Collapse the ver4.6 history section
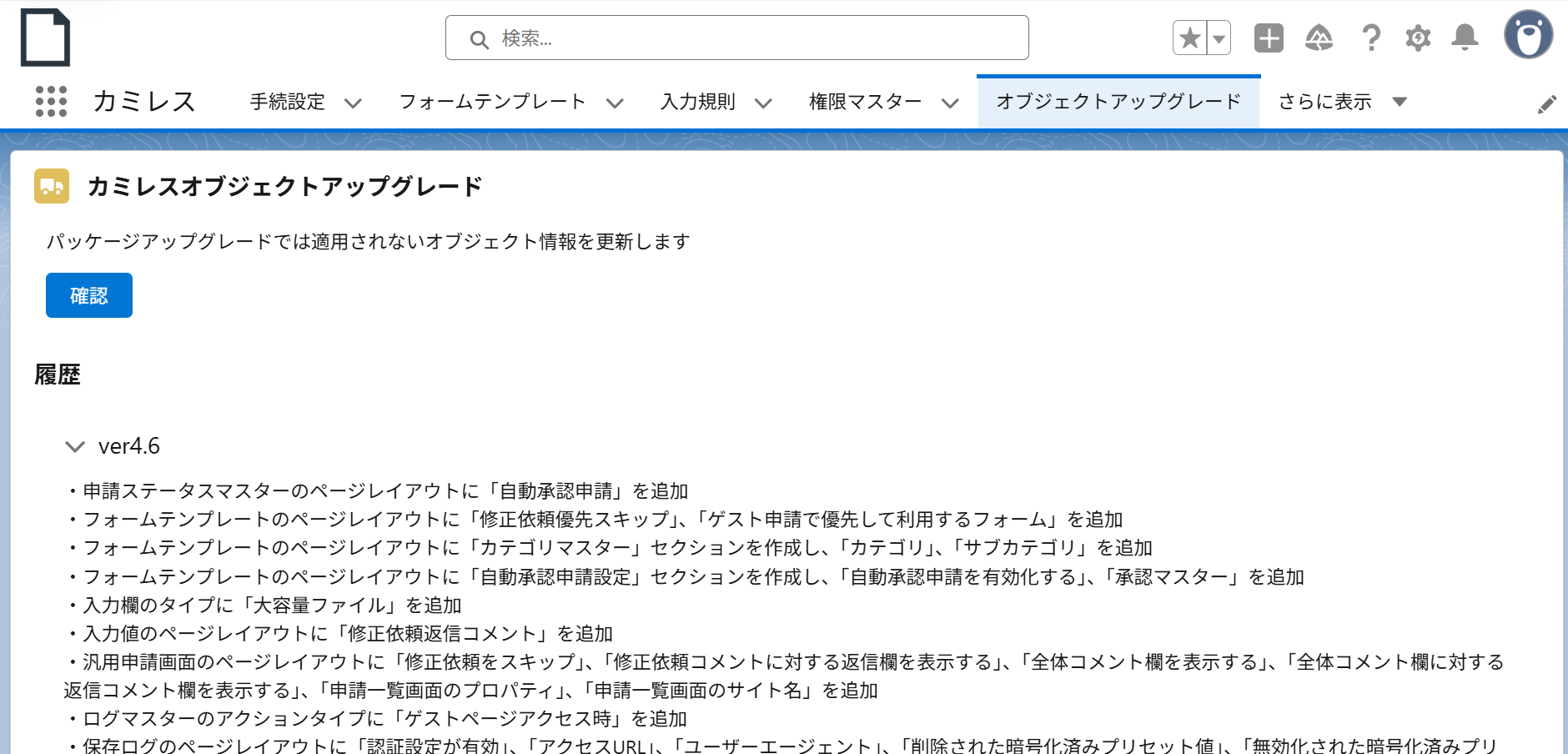1568x754 pixels. coord(75,446)
